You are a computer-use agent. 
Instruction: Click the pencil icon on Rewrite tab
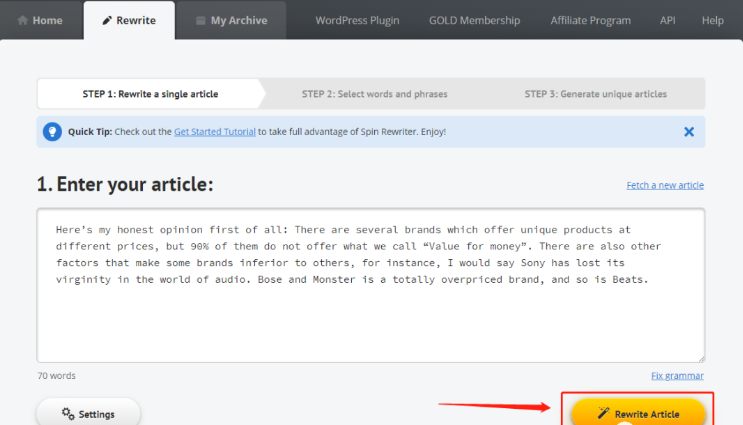107,20
